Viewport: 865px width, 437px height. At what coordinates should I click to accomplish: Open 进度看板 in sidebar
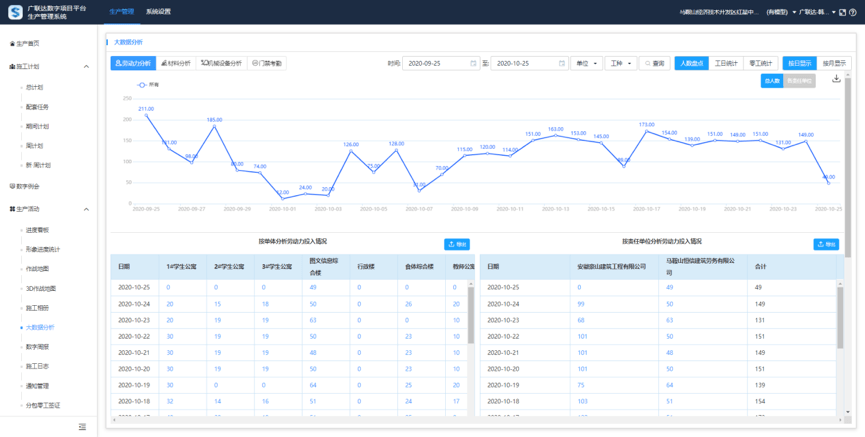pos(37,230)
